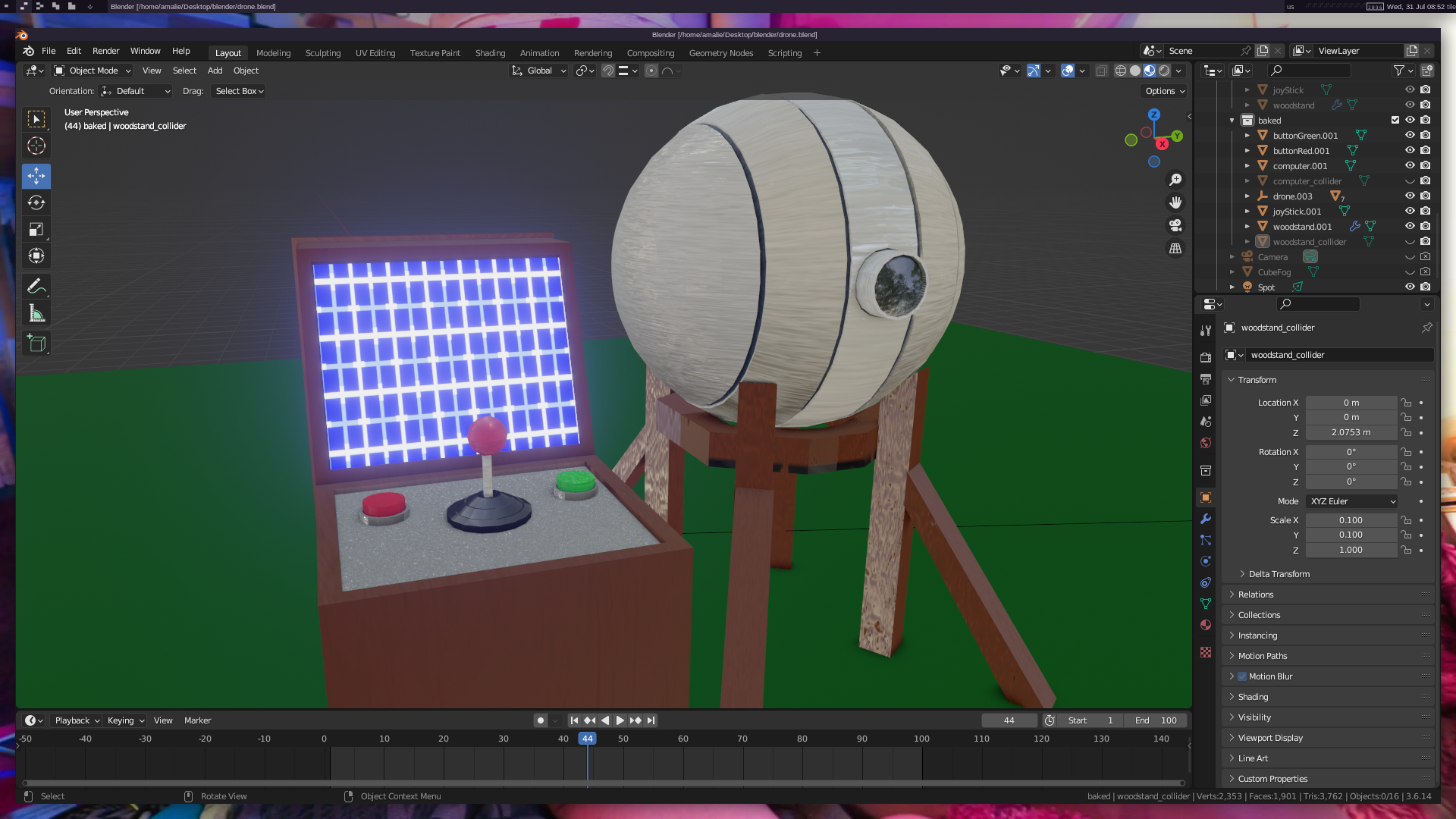Toggle camera view in viewport
Viewport: 1456px width, 819px height.
[1175, 225]
